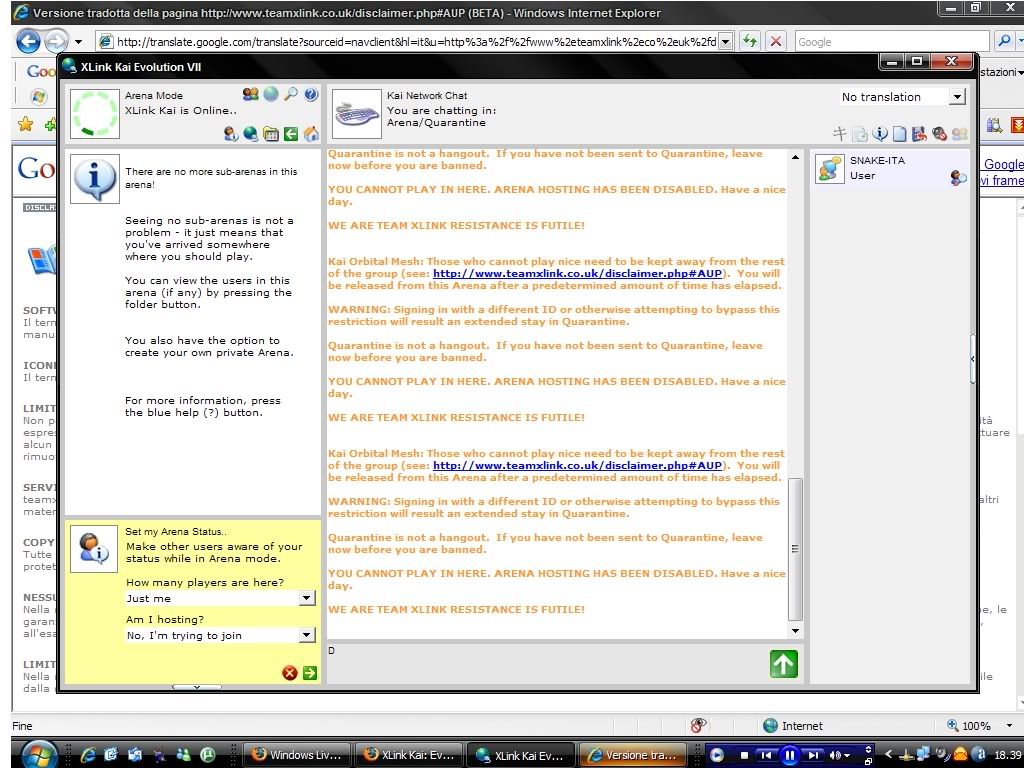
Task: Refresh the page in Internet Explorer
Action: click(750, 41)
